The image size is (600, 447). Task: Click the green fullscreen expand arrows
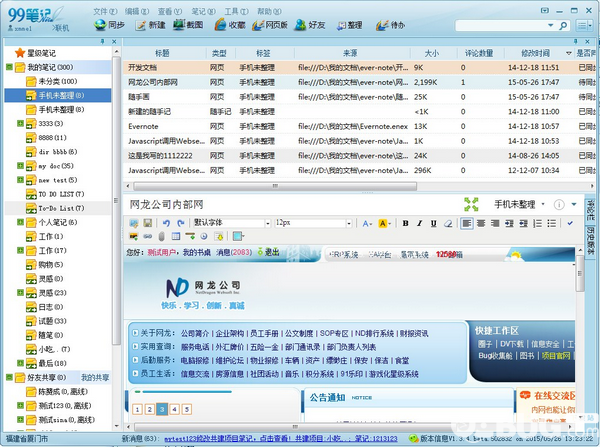coord(471,204)
